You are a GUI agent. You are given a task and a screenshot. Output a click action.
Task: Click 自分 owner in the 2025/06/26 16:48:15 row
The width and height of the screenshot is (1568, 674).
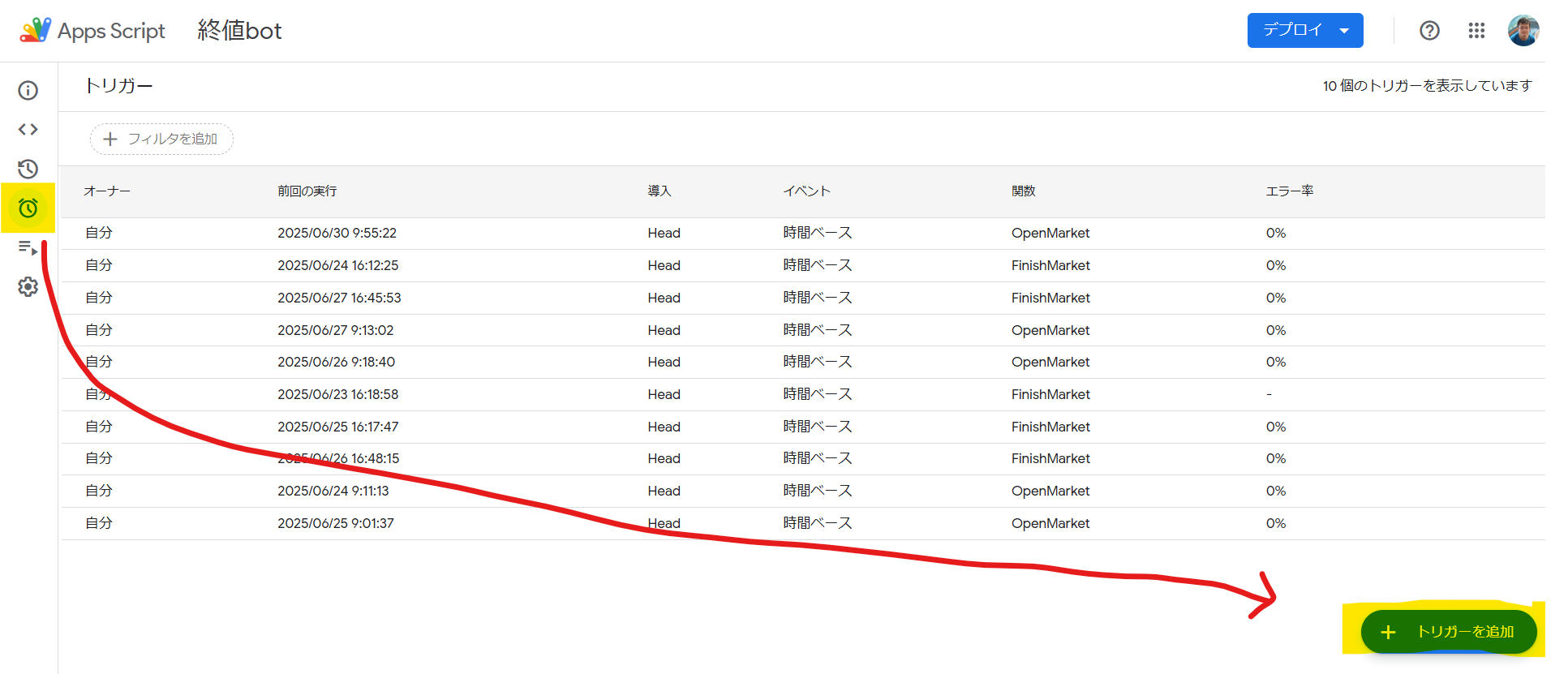(x=99, y=459)
